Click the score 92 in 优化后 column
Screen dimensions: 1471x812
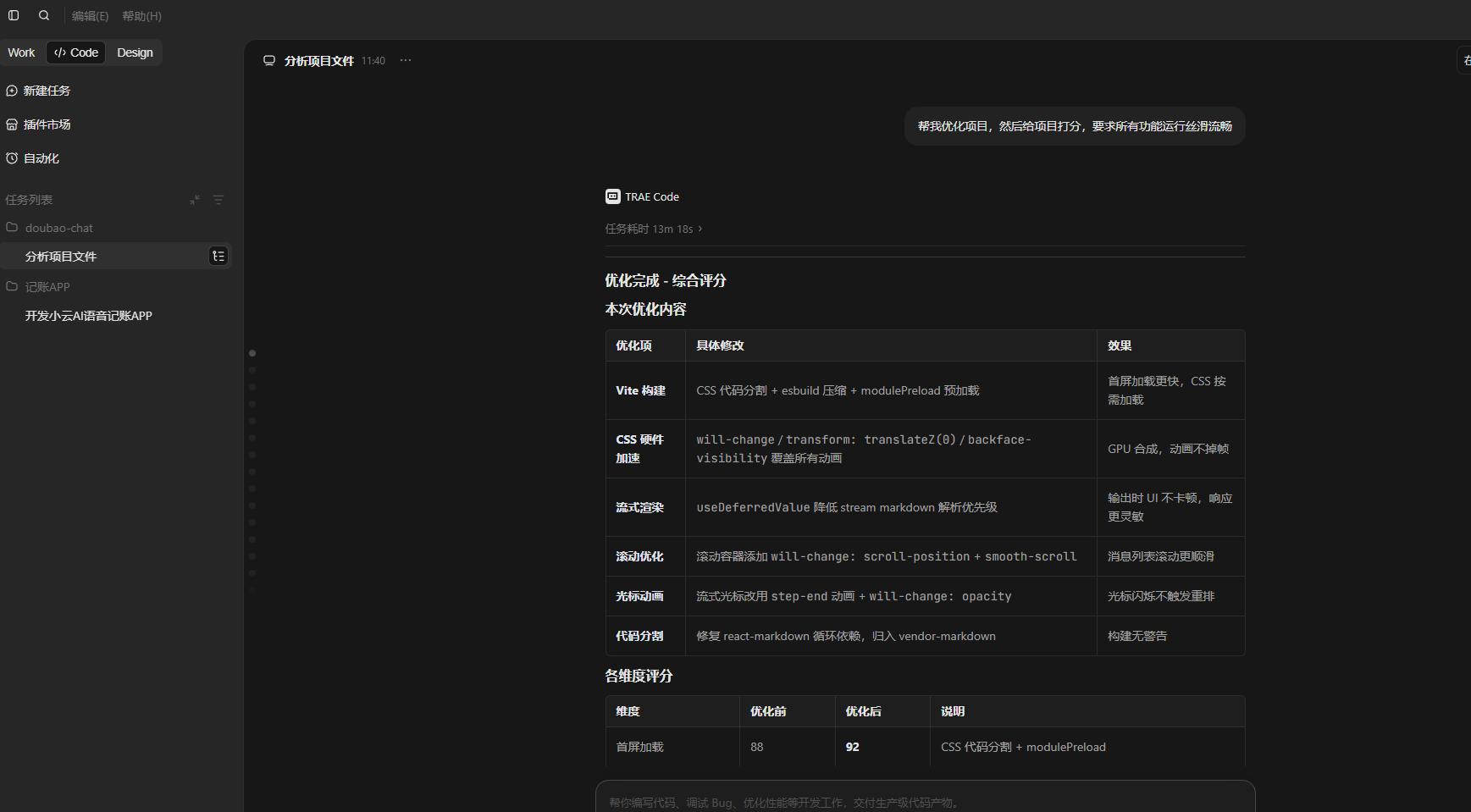[x=852, y=747]
